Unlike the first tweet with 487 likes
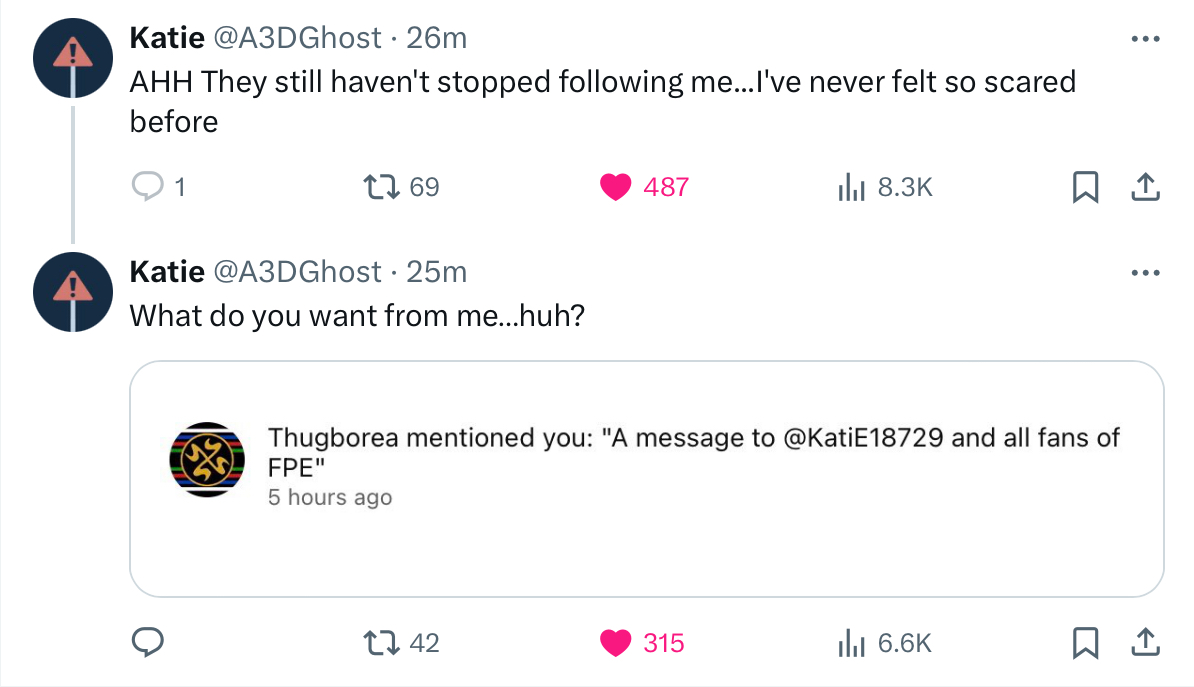This screenshot has width=1194, height=687. point(617,186)
